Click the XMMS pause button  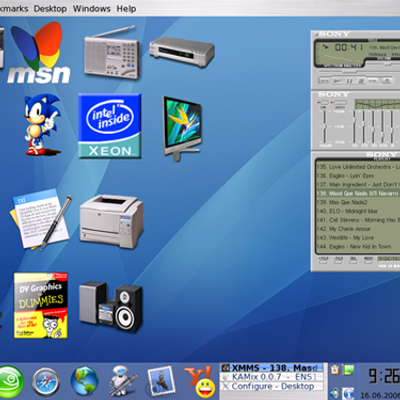click(x=350, y=81)
